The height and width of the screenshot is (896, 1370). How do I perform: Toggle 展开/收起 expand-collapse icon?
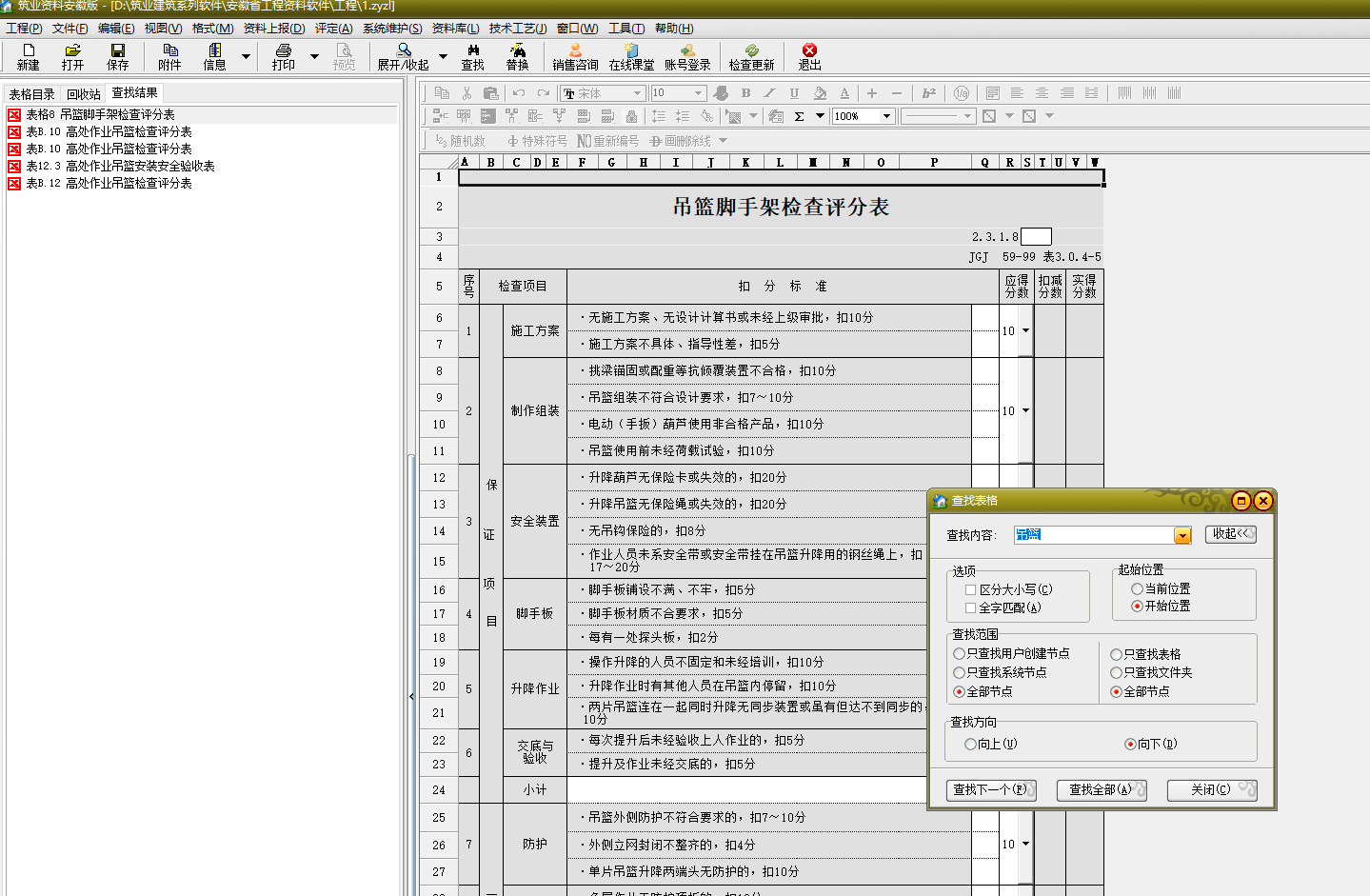[403, 57]
